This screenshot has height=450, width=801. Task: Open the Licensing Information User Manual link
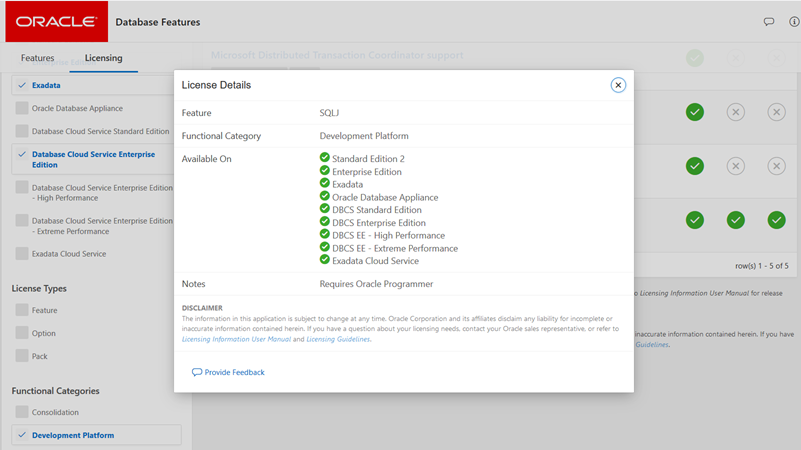click(x=237, y=340)
